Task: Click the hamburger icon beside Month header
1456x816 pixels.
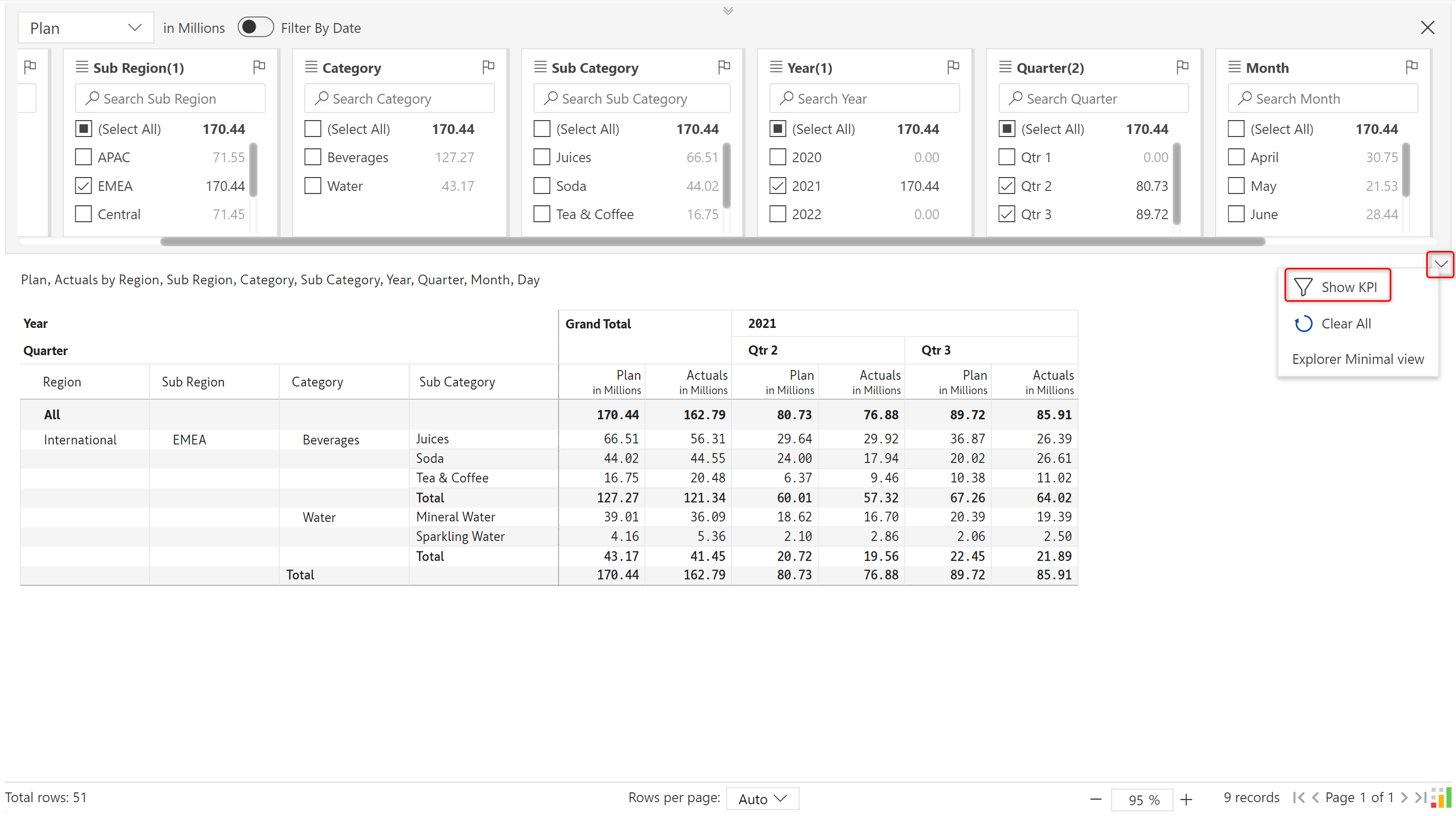Action: coord(1234,67)
